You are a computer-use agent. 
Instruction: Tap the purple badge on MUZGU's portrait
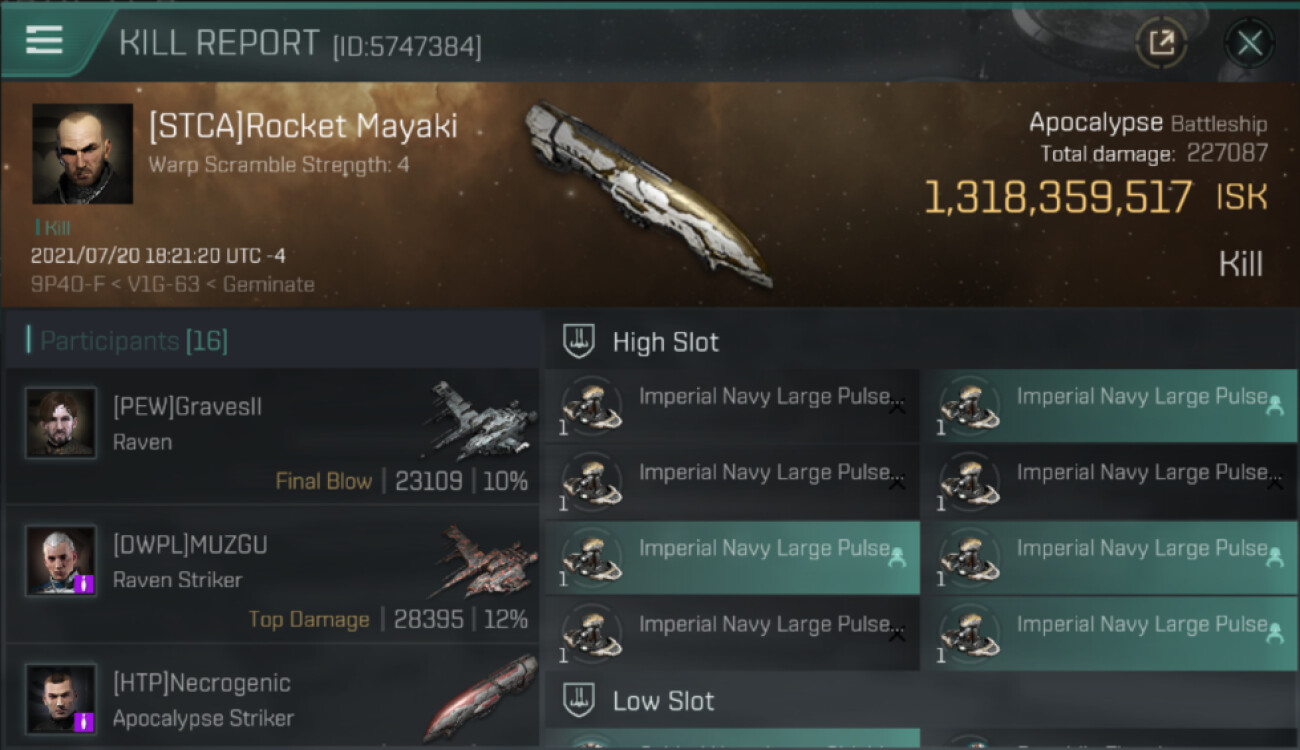tap(84, 583)
